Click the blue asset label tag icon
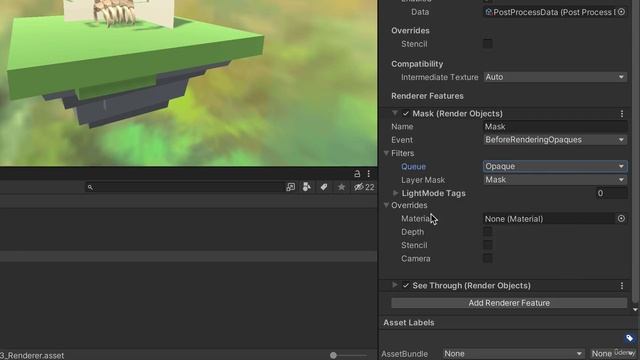Screen dimensions: 640x360 point(629,338)
